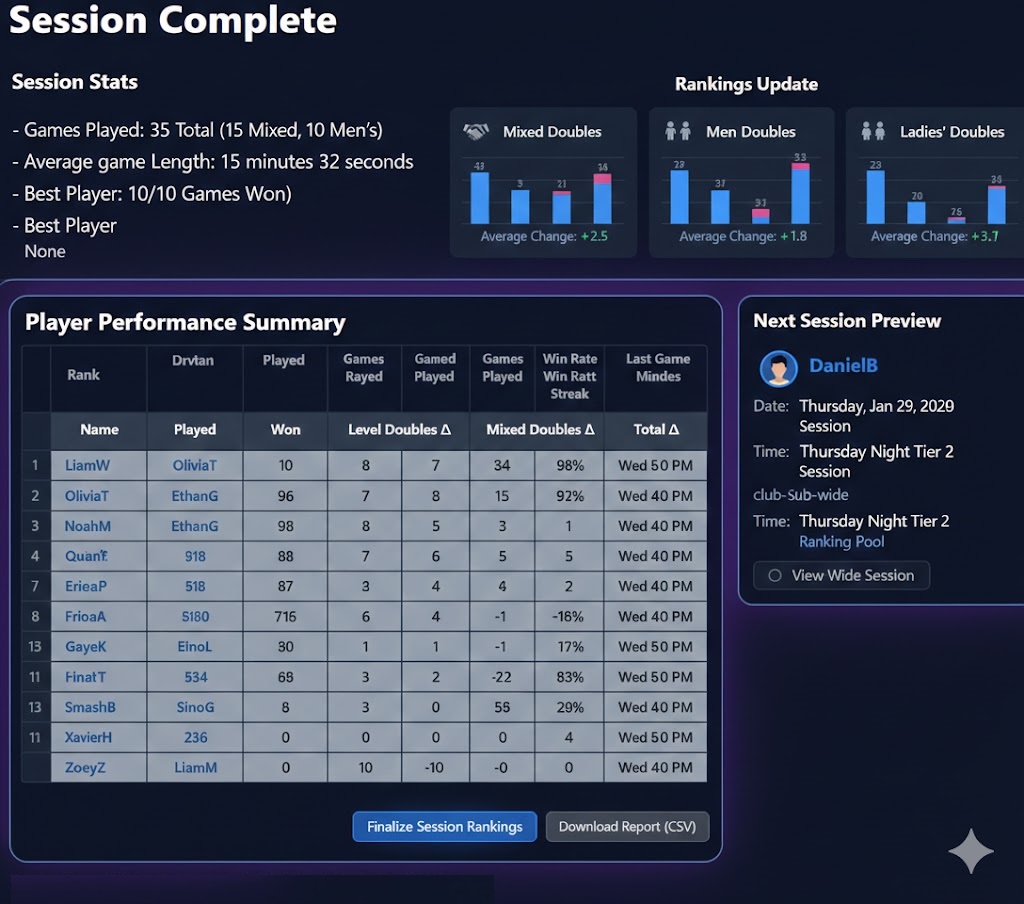Click the Total Δ column header
1024x904 pixels.
click(655, 429)
